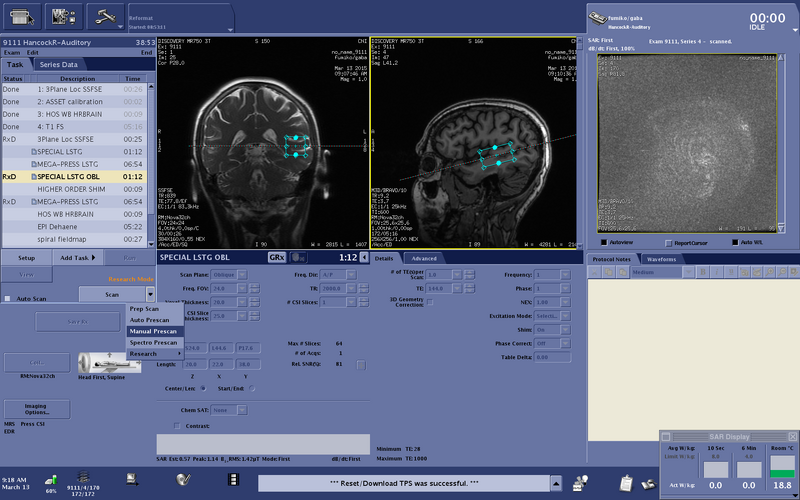Open the clipboard notes icon in bottom bar
Screen dimensions: 800x500
point(626,483)
